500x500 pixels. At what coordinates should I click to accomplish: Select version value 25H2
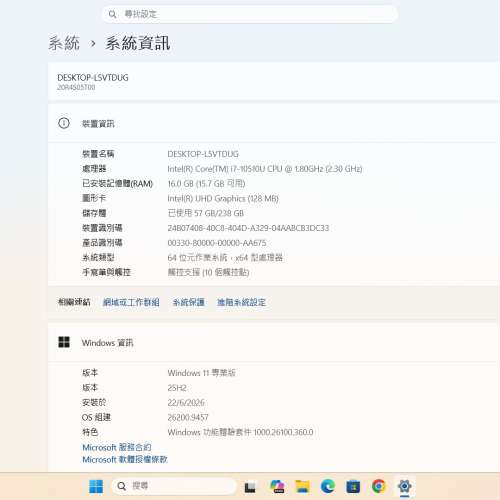pyautogui.click(x=177, y=388)
